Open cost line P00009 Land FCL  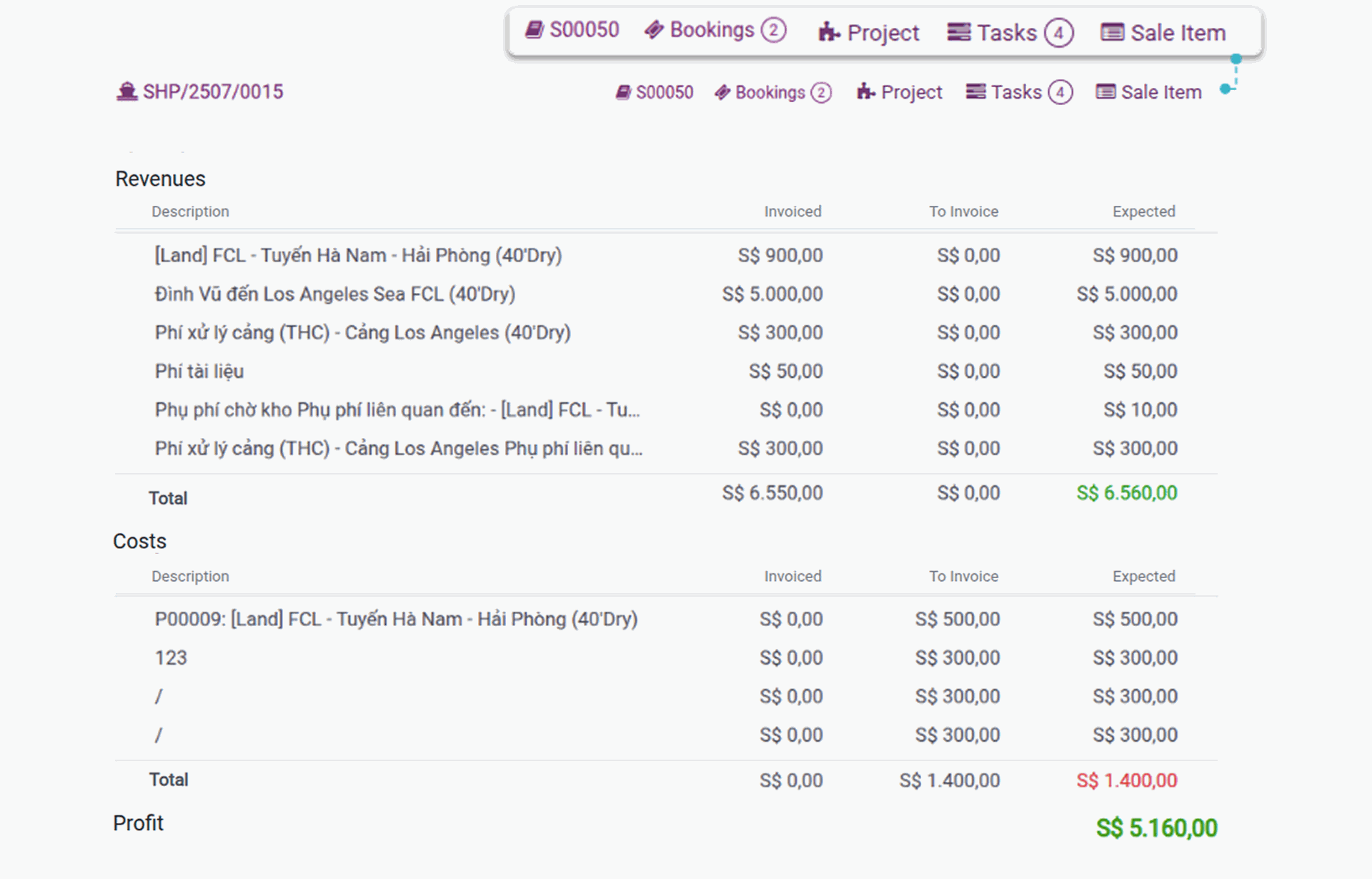pyautogui.click(x=396, y=619)
